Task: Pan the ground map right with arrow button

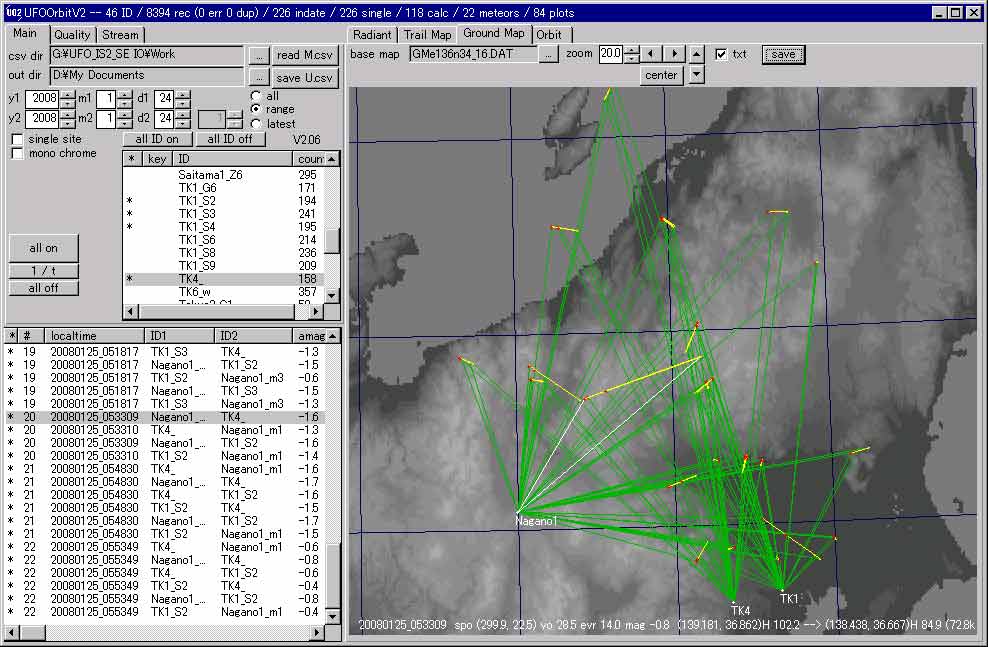Action: coord(675,54)
